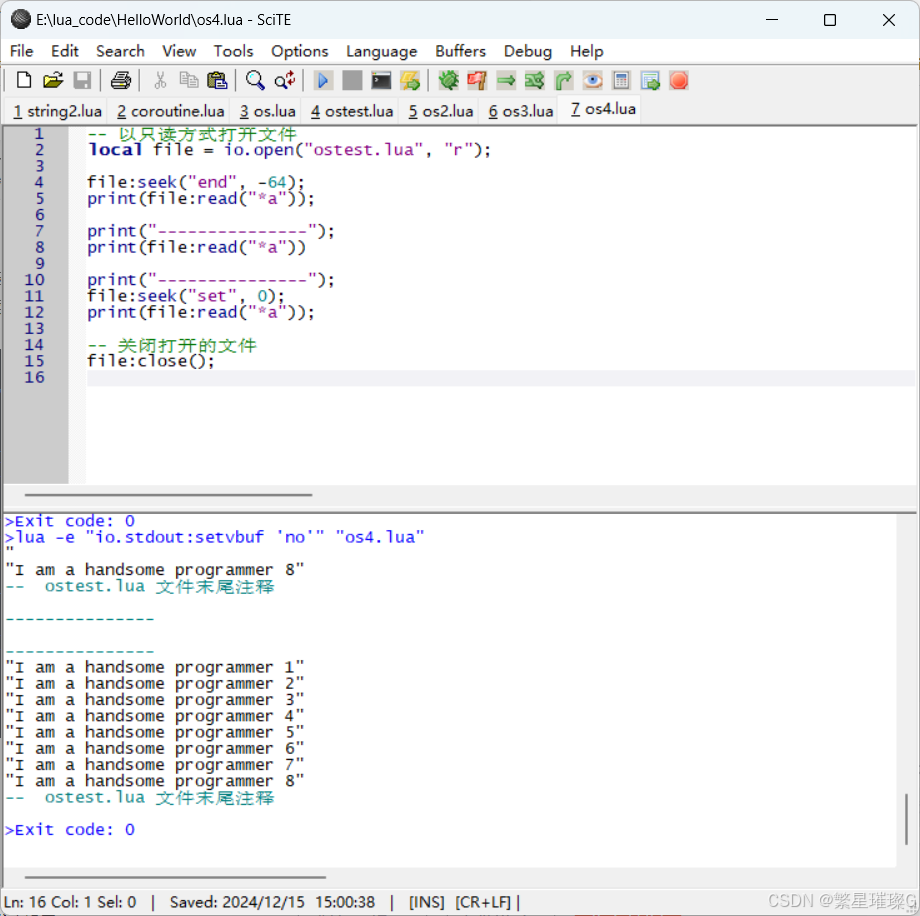Click the [INS] status bar indicator
This screenshot has height=916, width=920.
pos(427,902)
